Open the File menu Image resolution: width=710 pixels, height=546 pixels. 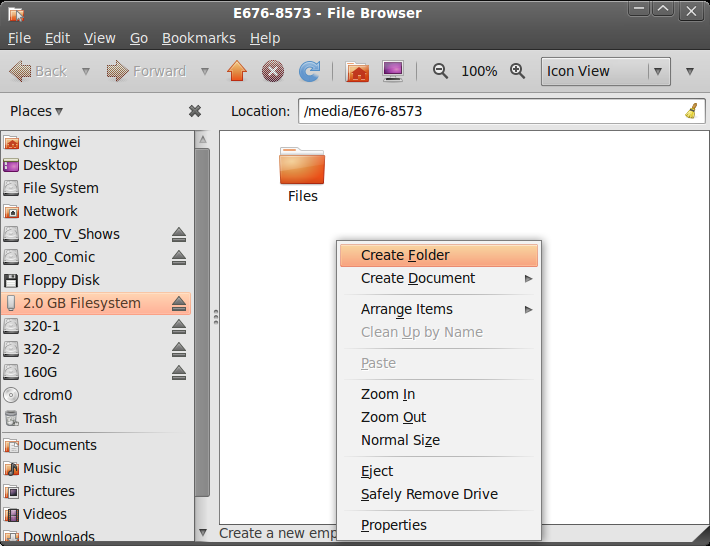point(19,38)
